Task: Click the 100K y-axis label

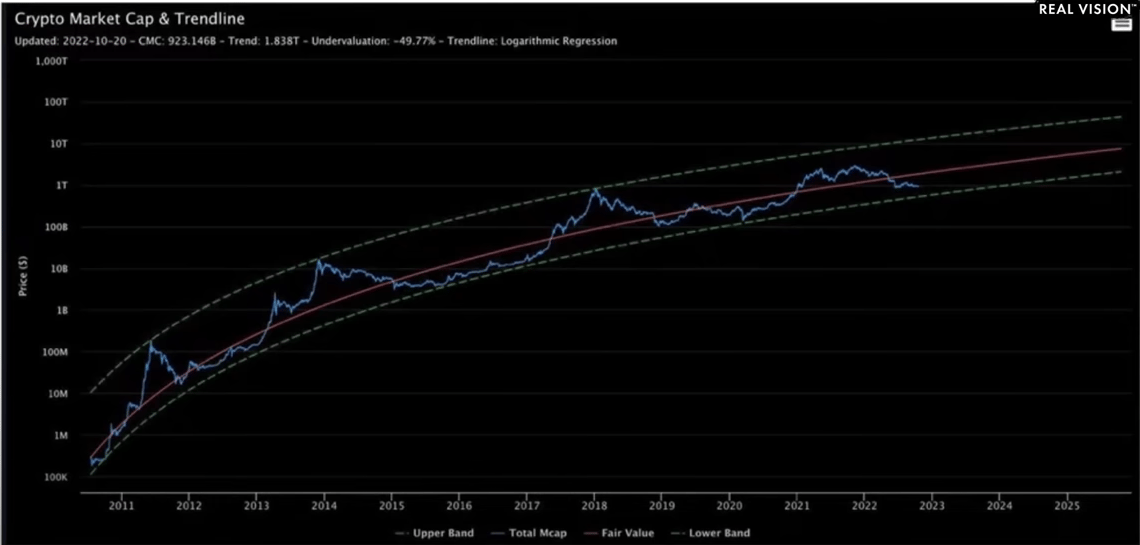Action: (x=54, y=478)
